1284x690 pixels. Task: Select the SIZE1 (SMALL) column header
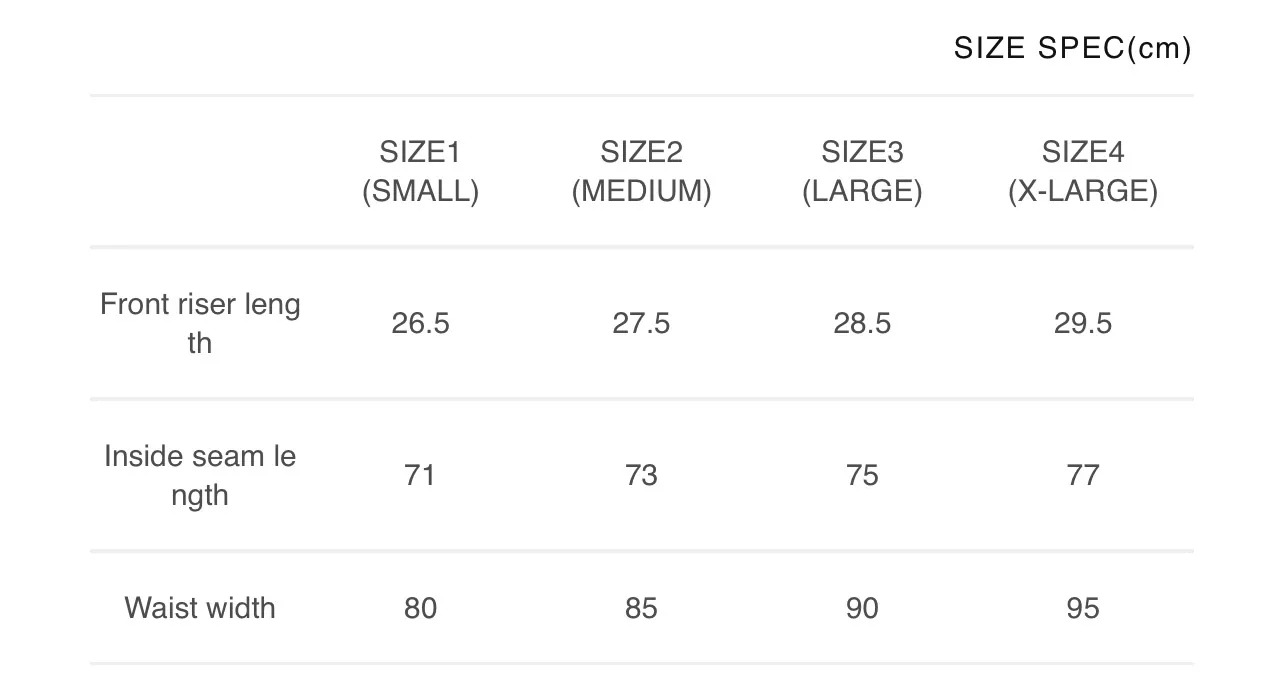420,172
